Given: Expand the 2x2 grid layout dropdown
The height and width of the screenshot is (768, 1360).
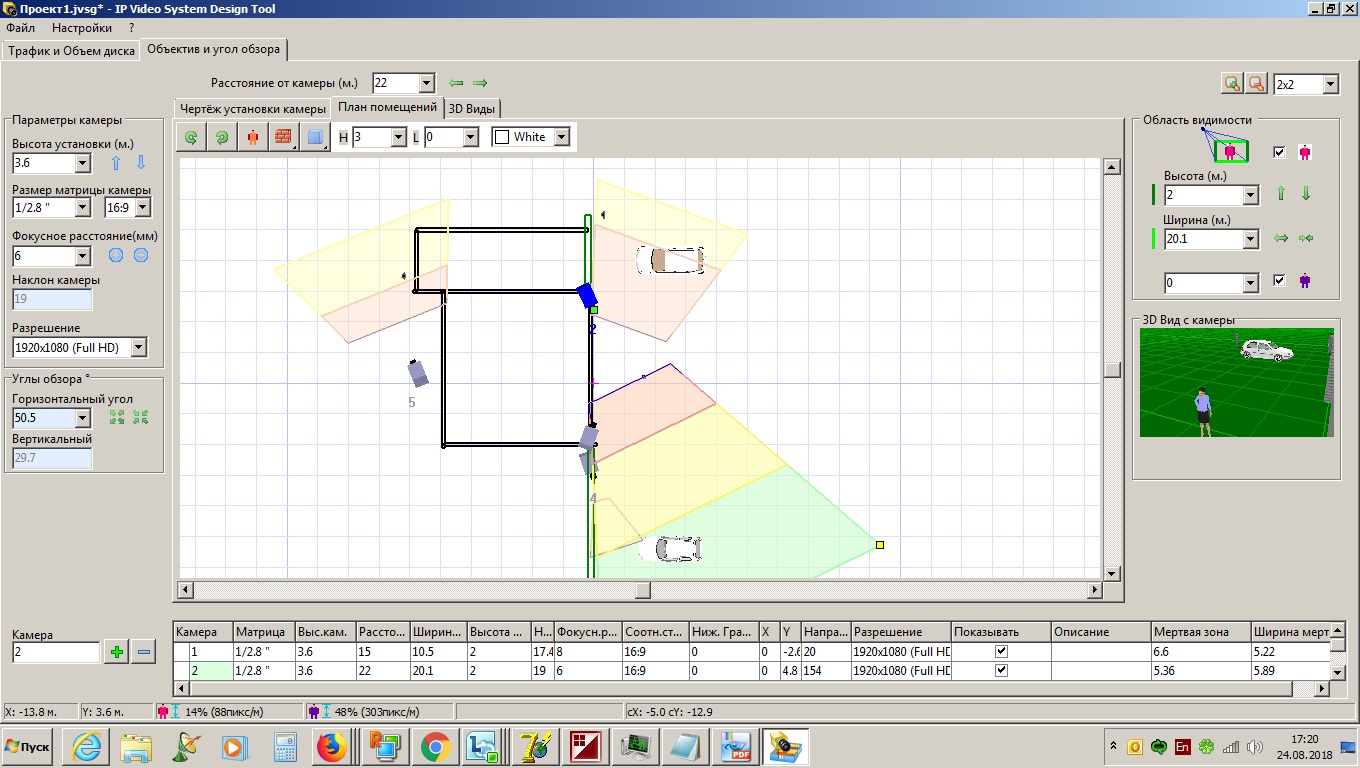Looking at the screenshot, I should (1330, 85).
